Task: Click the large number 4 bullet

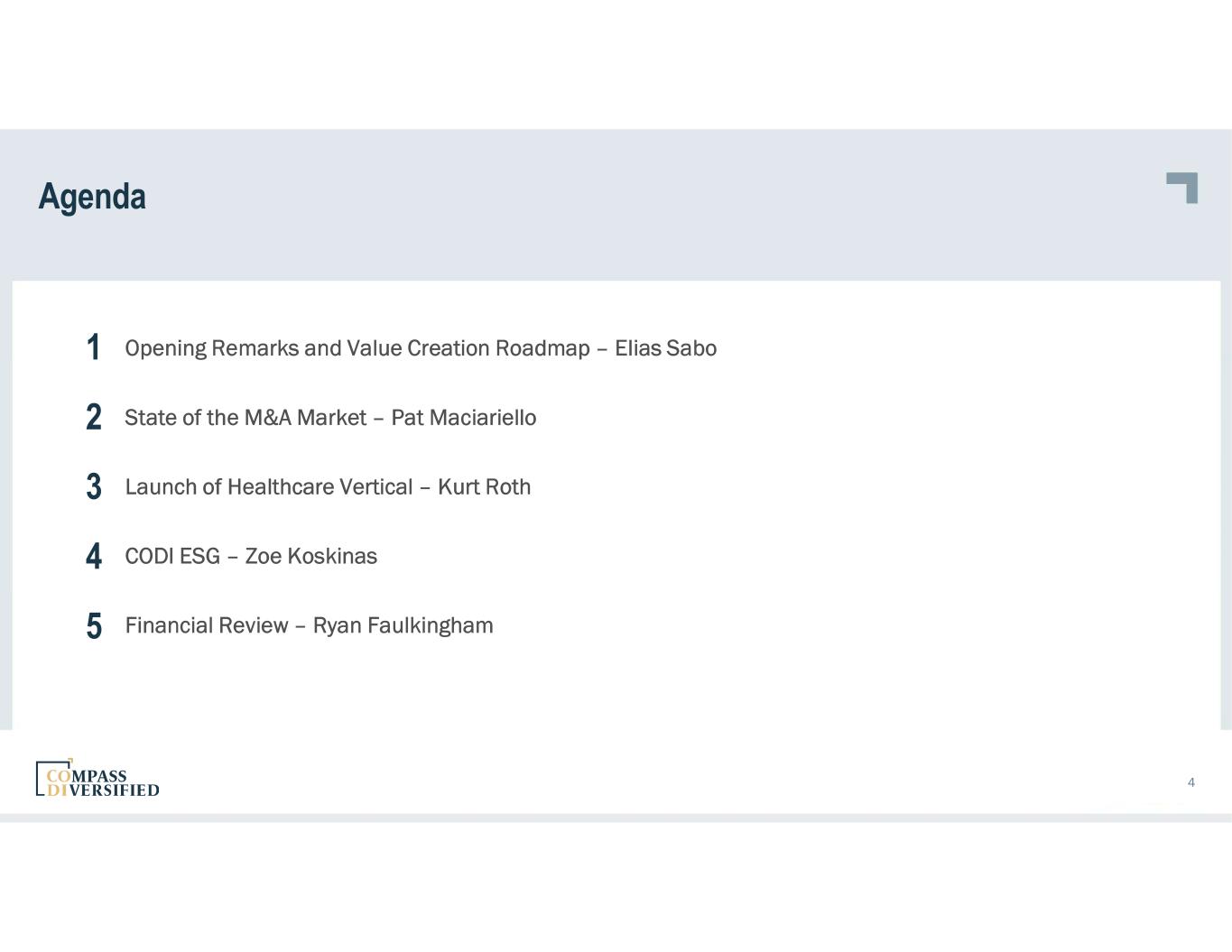Action: point(93,557)
